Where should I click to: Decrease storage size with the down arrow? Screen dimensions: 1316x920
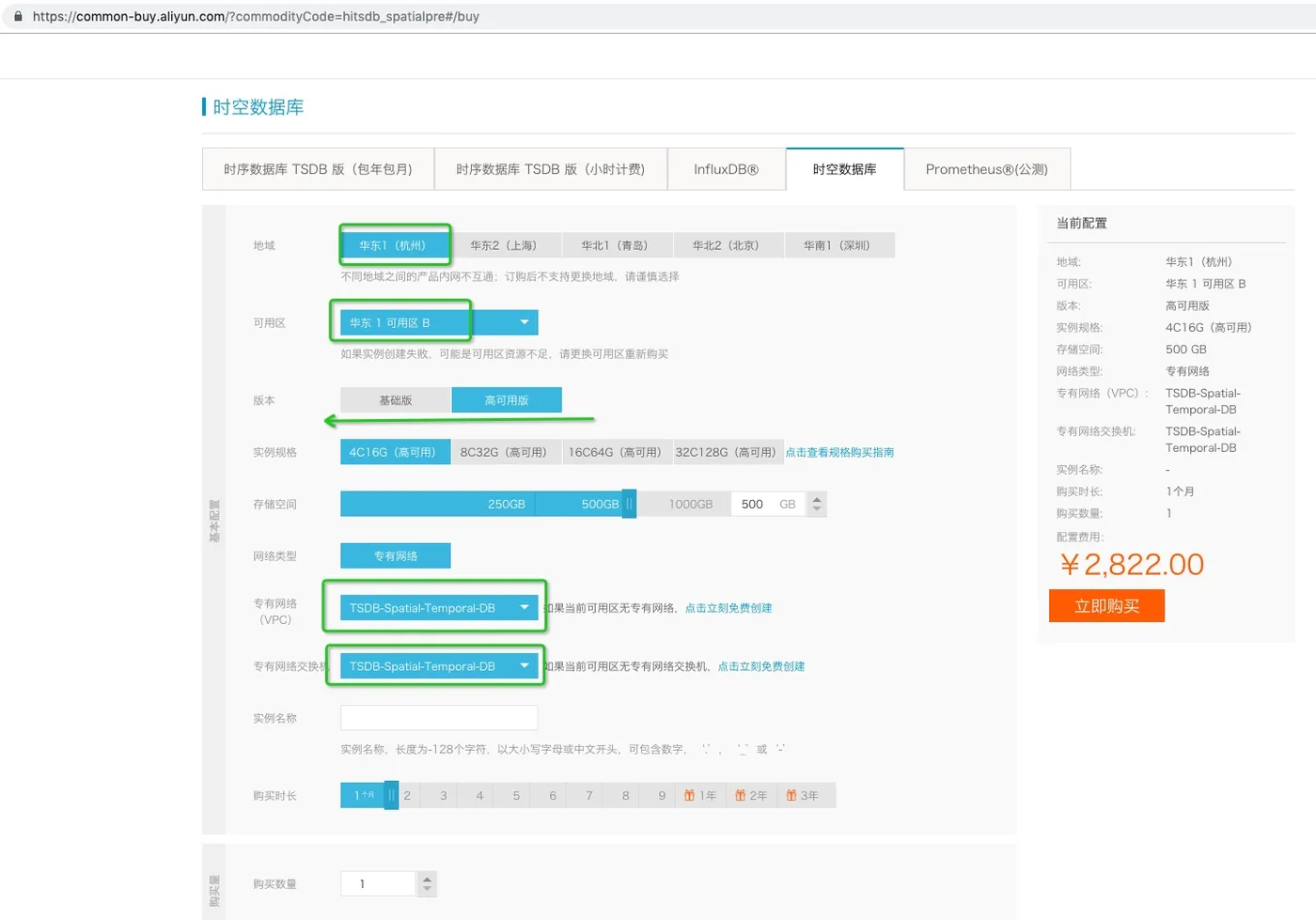coord(817,509)
